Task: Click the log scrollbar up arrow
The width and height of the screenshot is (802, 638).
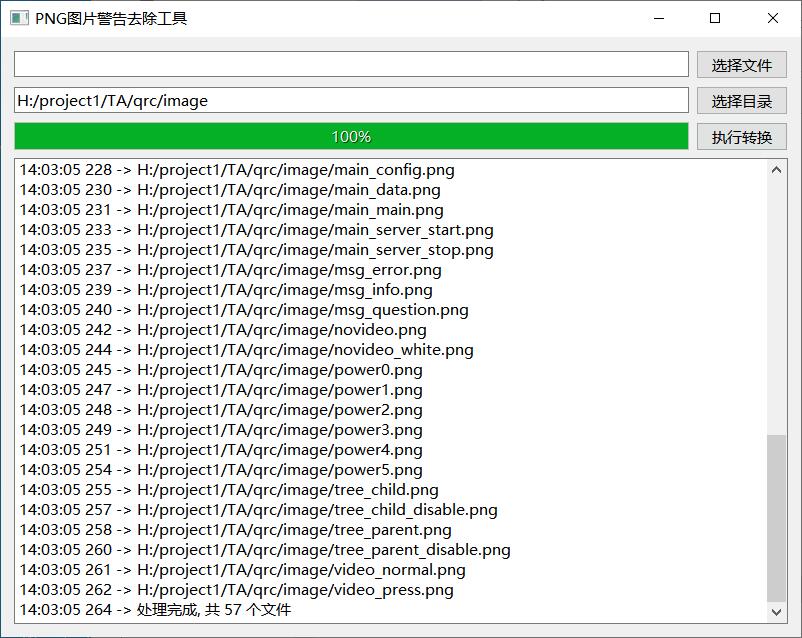Action: coord(776,170)
